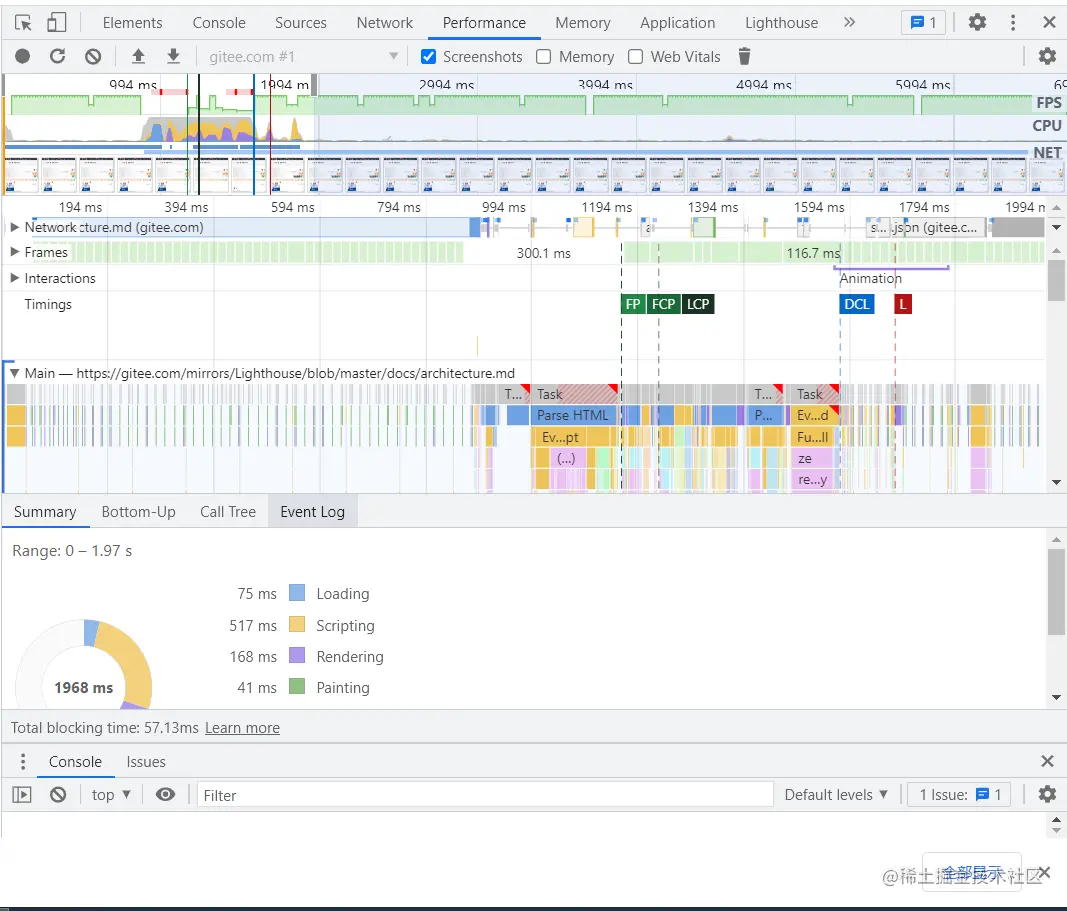Screen dimensions: 1067x911
Task: Open the Application tab
Action: [x=677, y=22]
